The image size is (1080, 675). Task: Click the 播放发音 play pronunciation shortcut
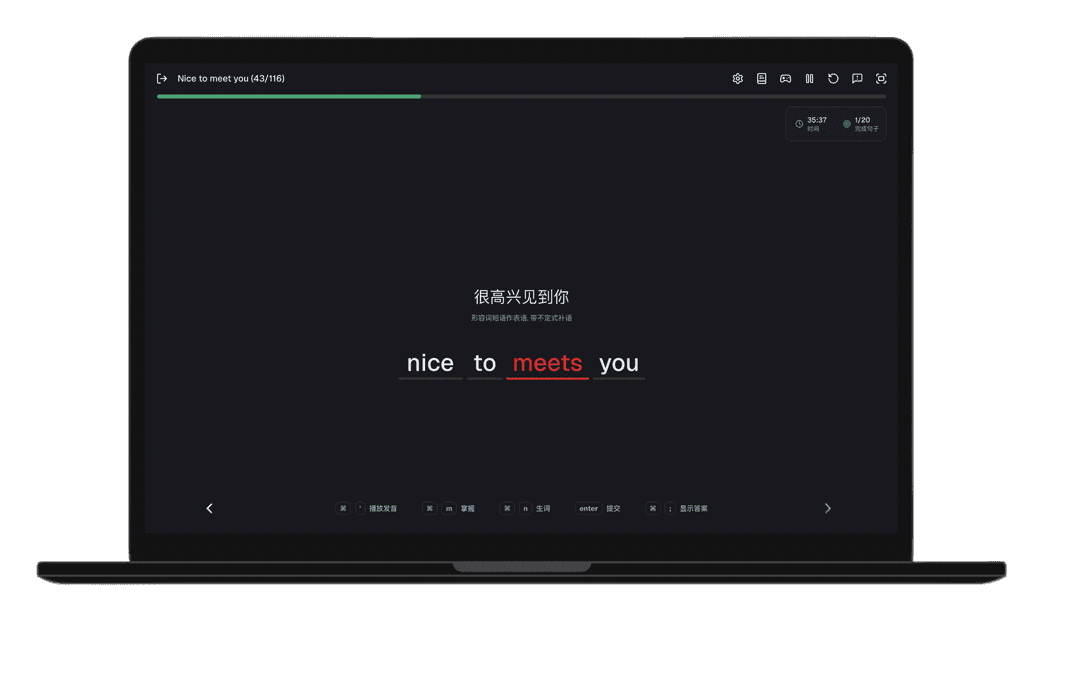click(x=367, y=508)
